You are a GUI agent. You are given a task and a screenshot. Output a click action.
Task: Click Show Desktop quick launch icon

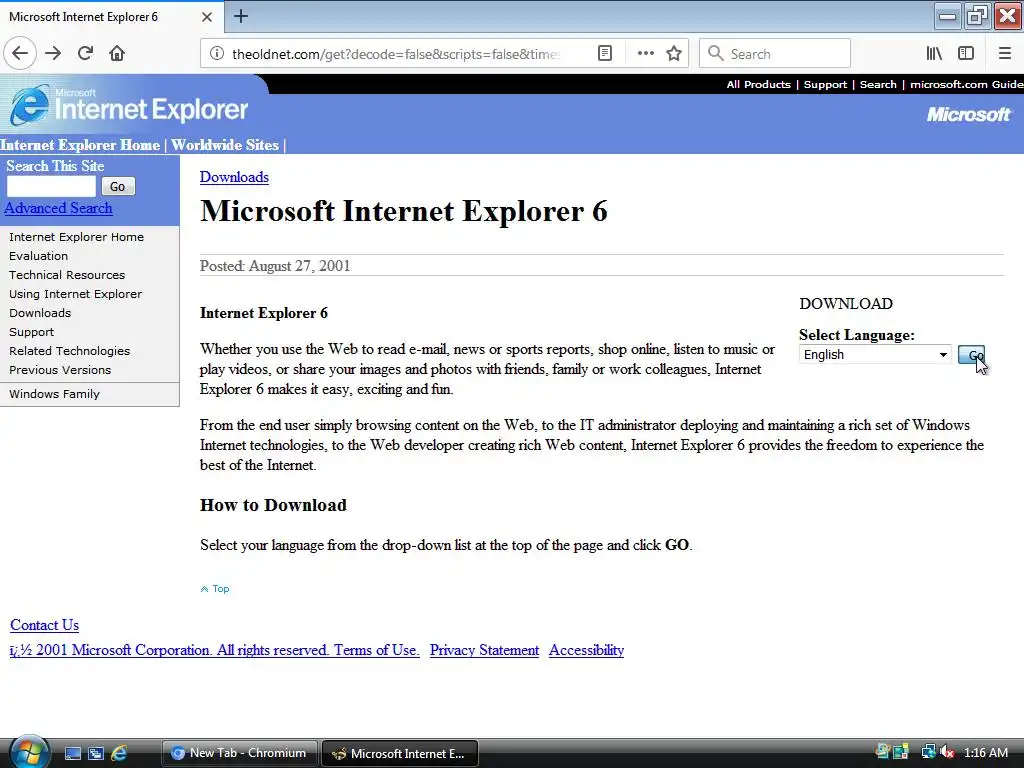point(72,753)
